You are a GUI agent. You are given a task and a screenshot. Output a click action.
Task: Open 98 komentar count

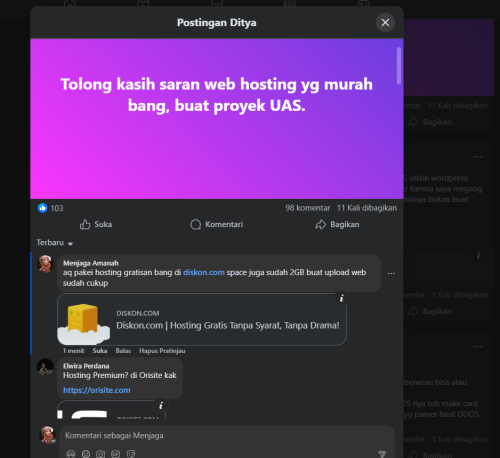[307, 208]
